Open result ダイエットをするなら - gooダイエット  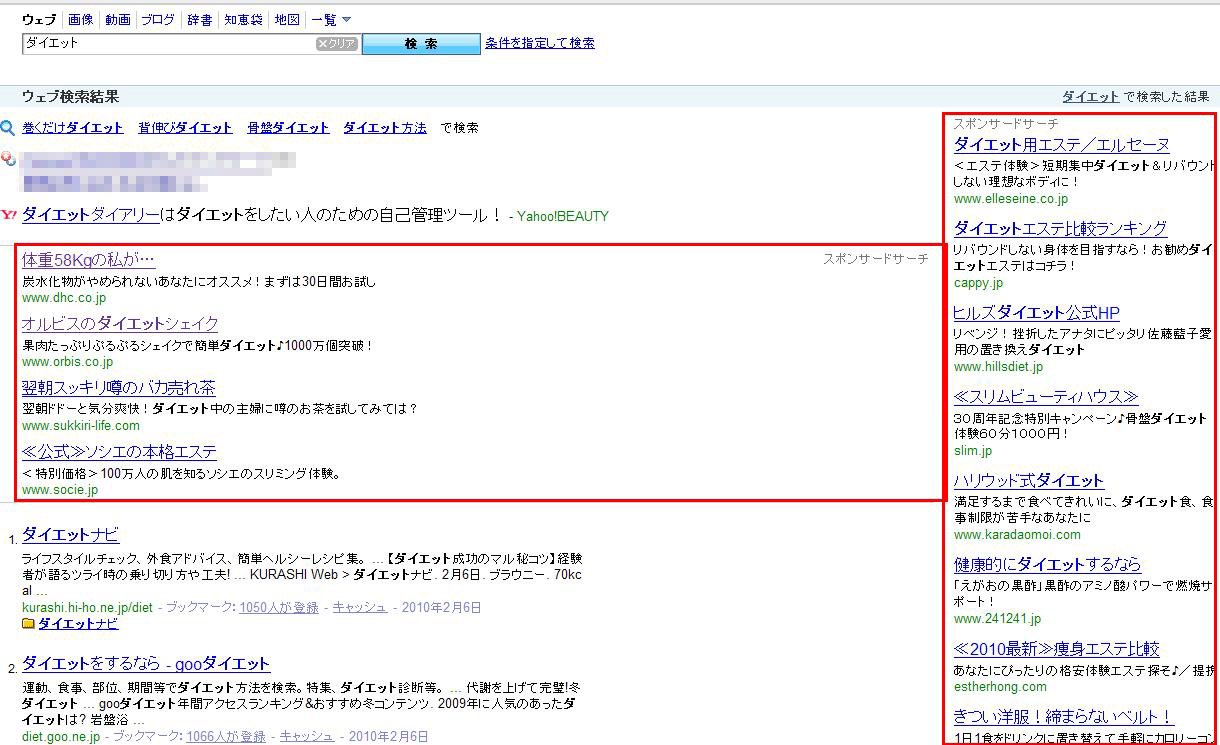pyautogui.click(x=146, y=664)
